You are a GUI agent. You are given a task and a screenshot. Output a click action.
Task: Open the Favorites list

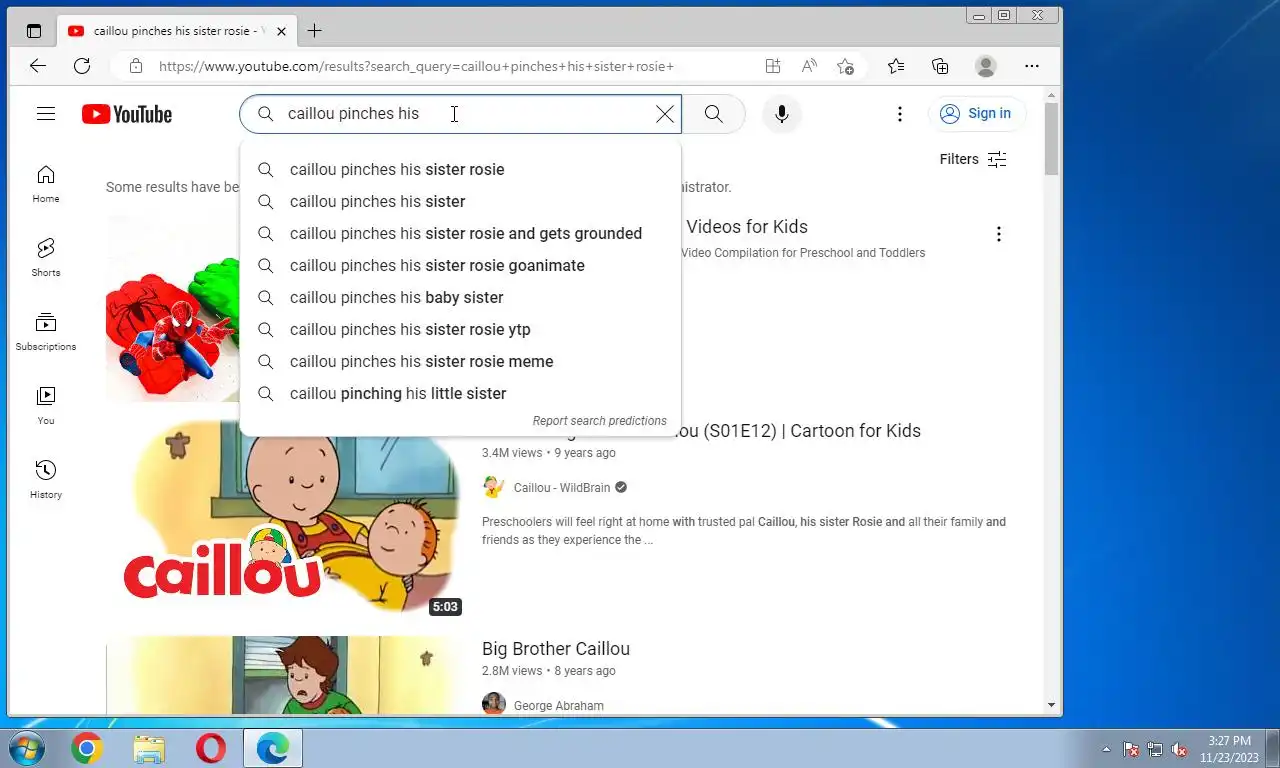(x=896, y=66)
